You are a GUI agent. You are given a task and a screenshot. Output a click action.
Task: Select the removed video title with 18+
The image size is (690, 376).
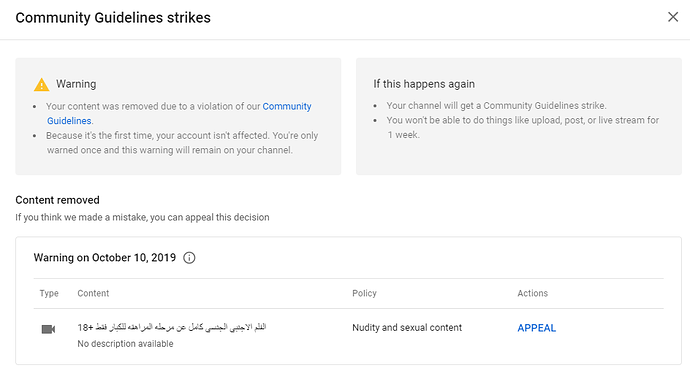172,327
